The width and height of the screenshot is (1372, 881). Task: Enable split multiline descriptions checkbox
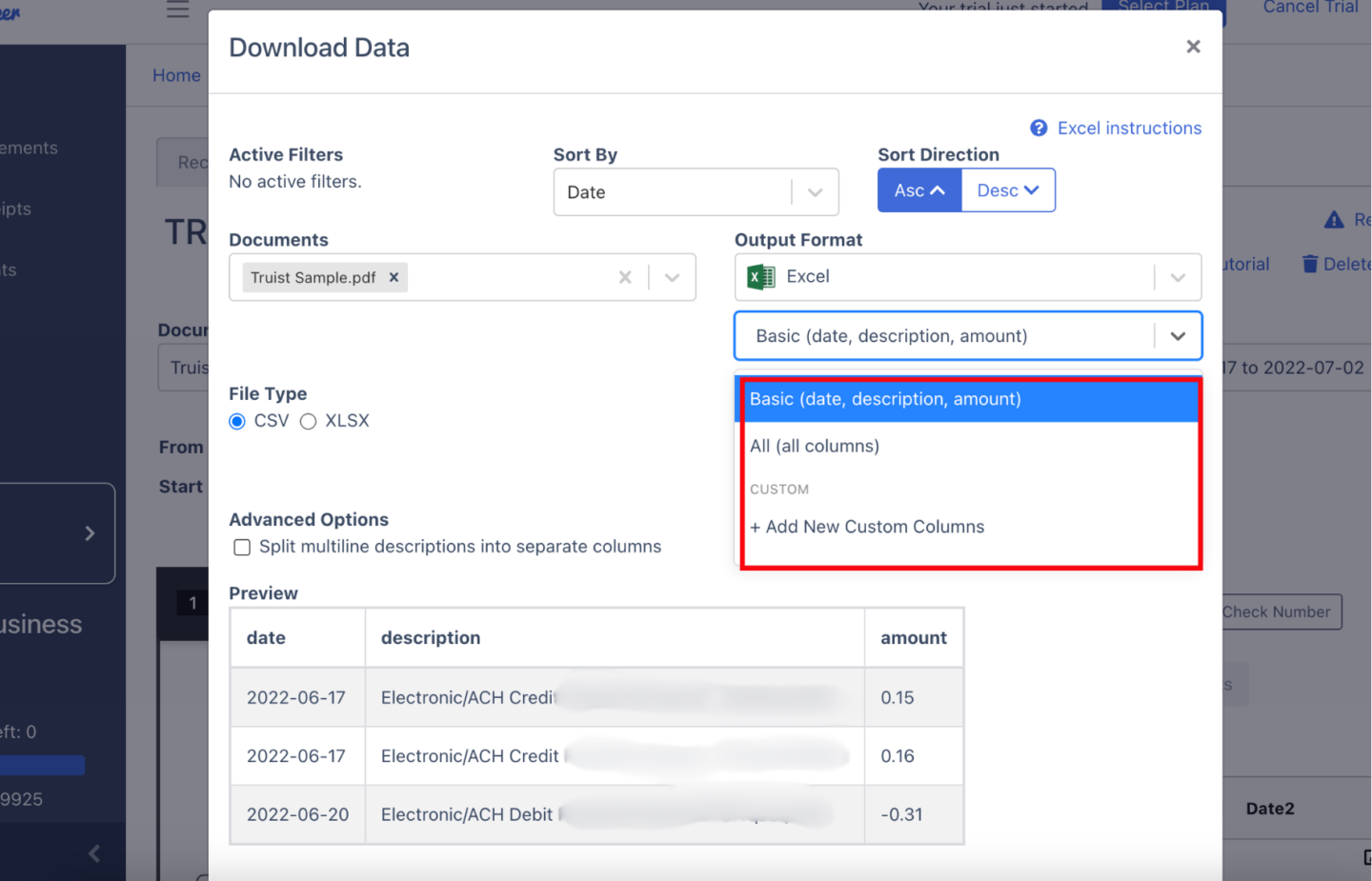[x=242, y=547]
